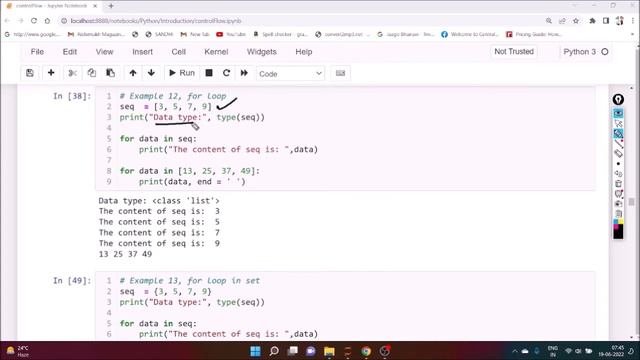This screenshot has width=640, height=360.
Task: Reload the browser page
Action: pyautogui.click(x=34, y=21)
